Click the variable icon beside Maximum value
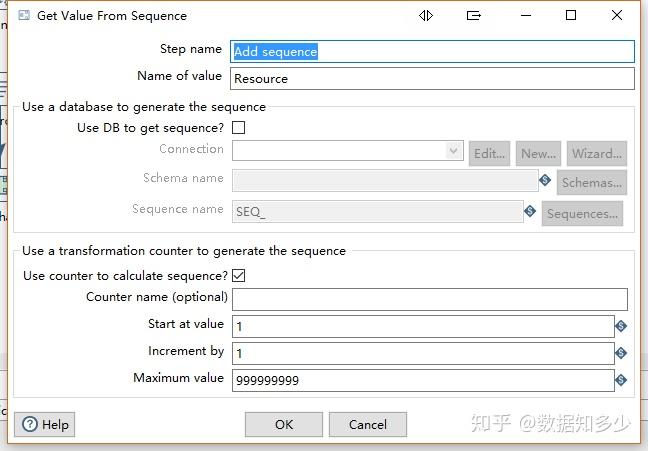Screen dimensions: 648x451 [621, 380]
